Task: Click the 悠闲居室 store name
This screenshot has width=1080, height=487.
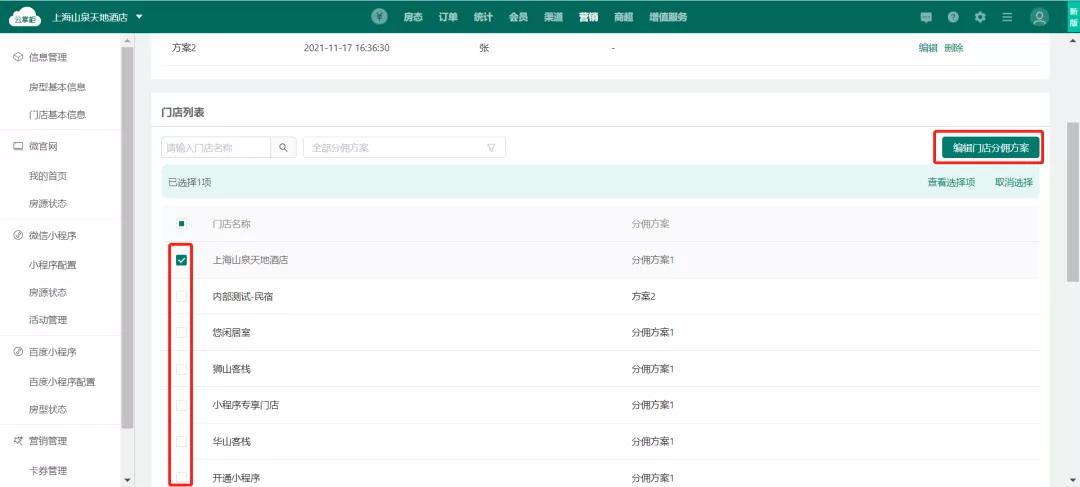Action: [231, 333]
